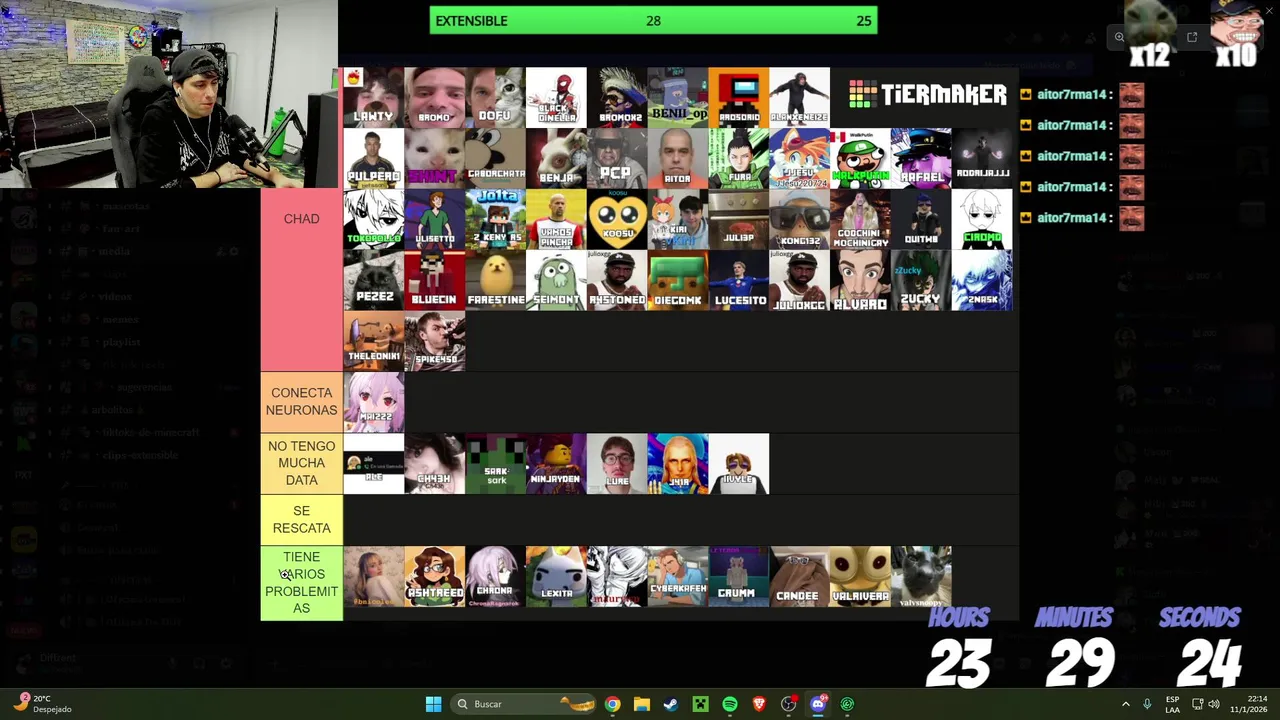Select the SPIKE450 tile
This screenshot has height=720, width=1280.
click(x=434, y=341)
